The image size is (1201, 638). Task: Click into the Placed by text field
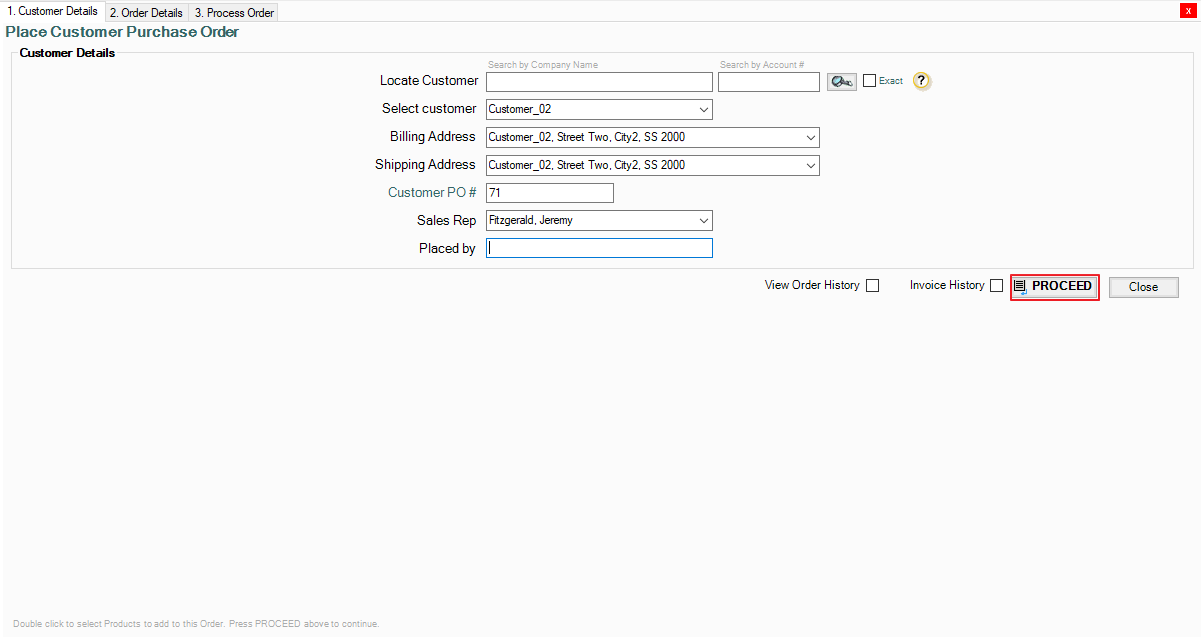[599, 248]
